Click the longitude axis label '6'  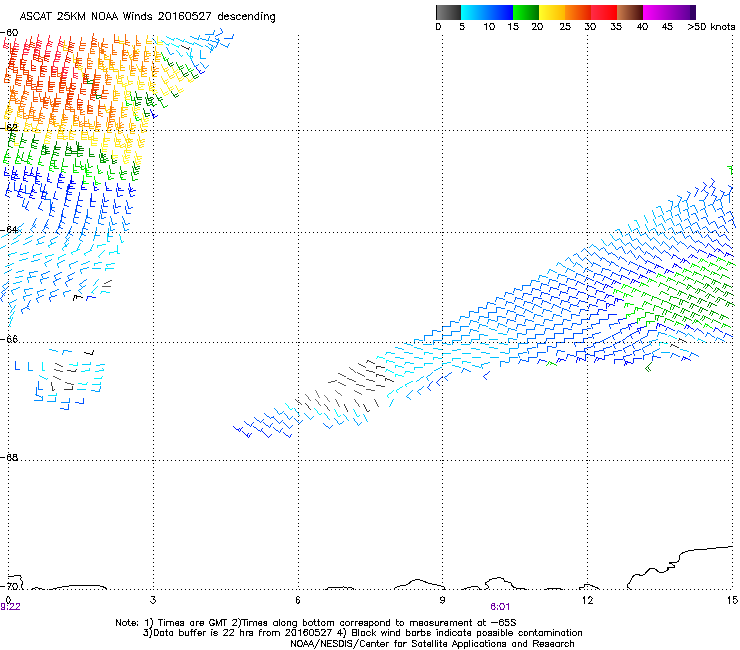click(x=298, y=600)
